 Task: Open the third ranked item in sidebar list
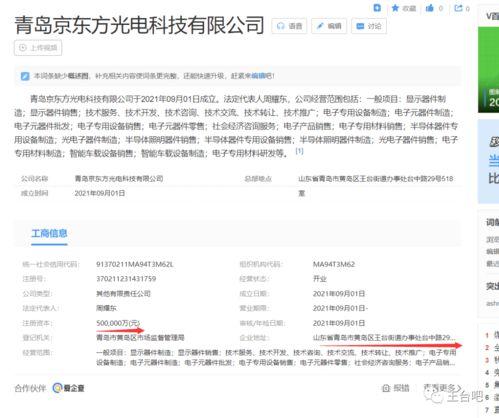[x=492, y=360]
